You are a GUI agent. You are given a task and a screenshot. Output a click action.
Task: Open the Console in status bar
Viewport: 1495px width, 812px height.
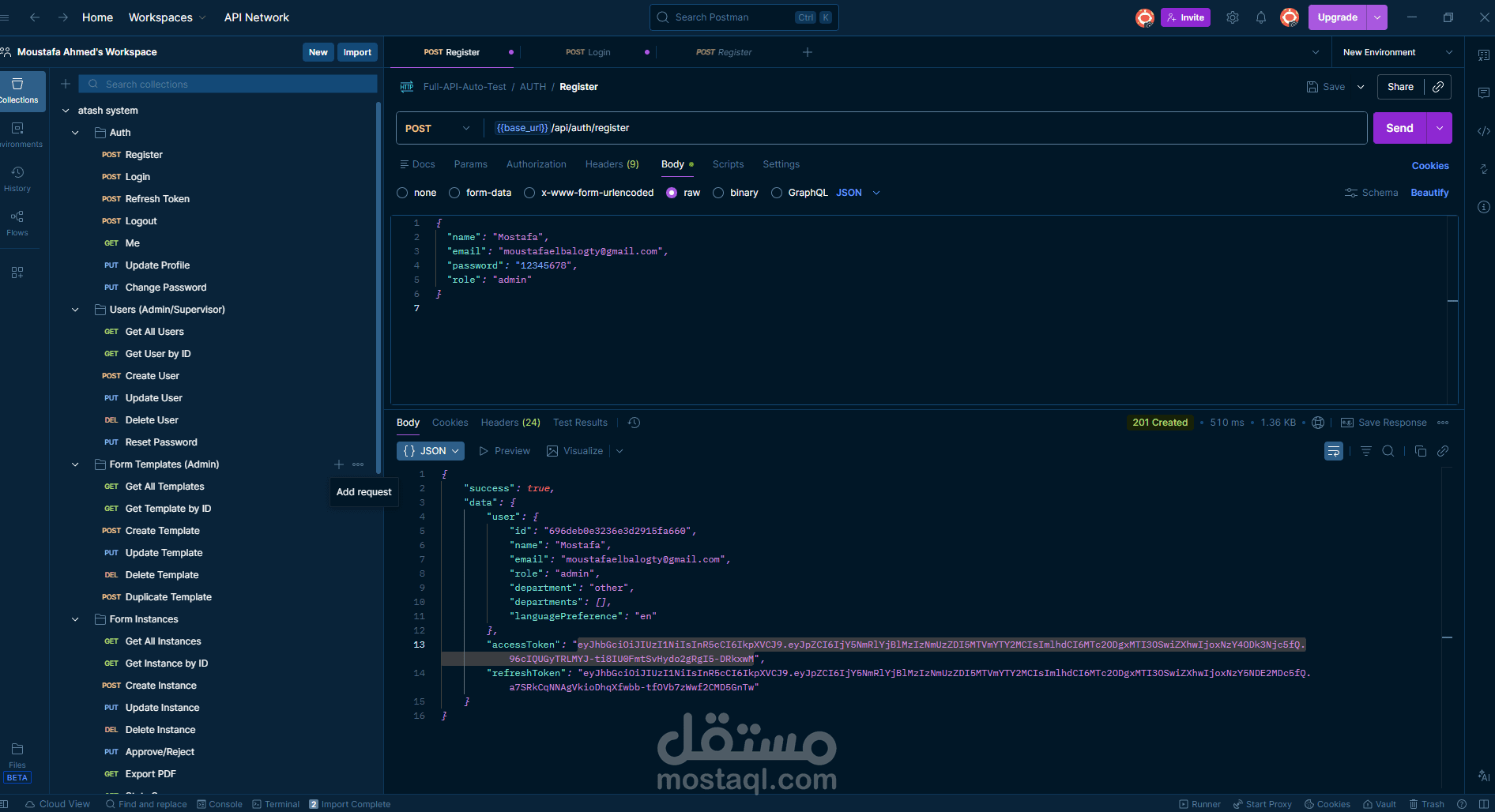click(220, 804)
